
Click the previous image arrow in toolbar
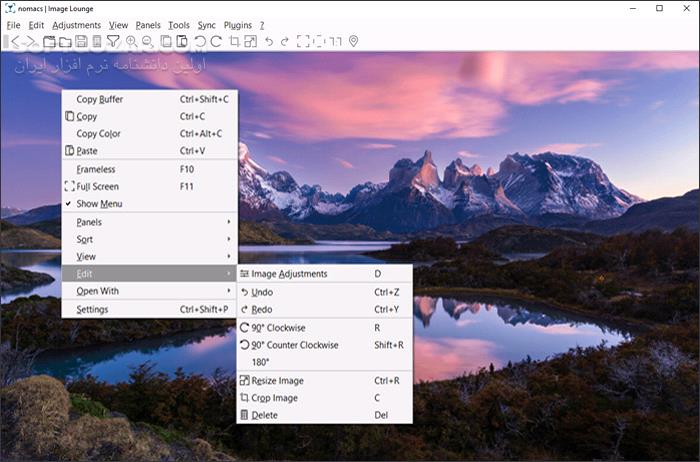pos(15,41)
